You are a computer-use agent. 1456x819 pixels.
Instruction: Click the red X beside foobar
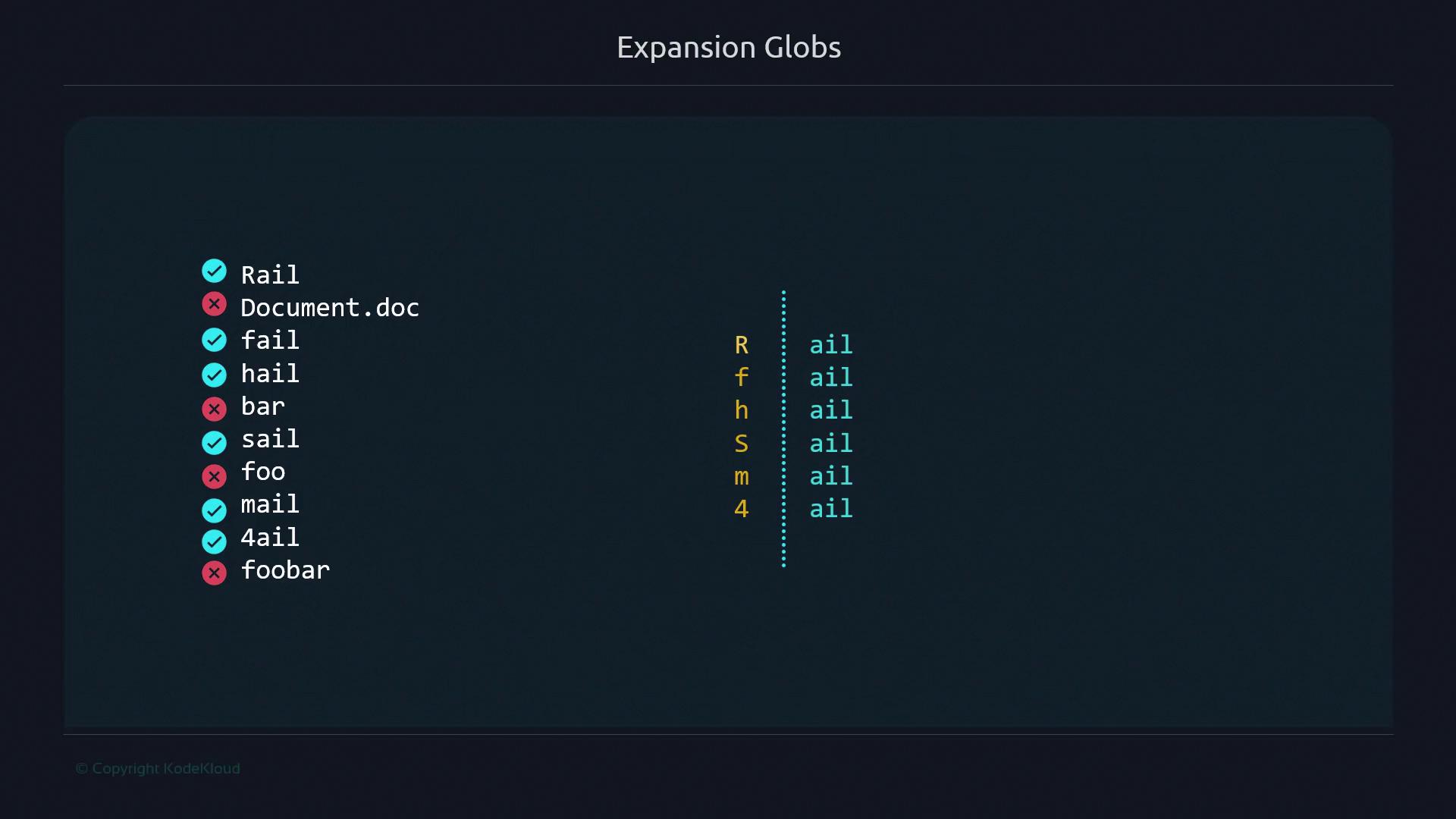coord(214,573)
